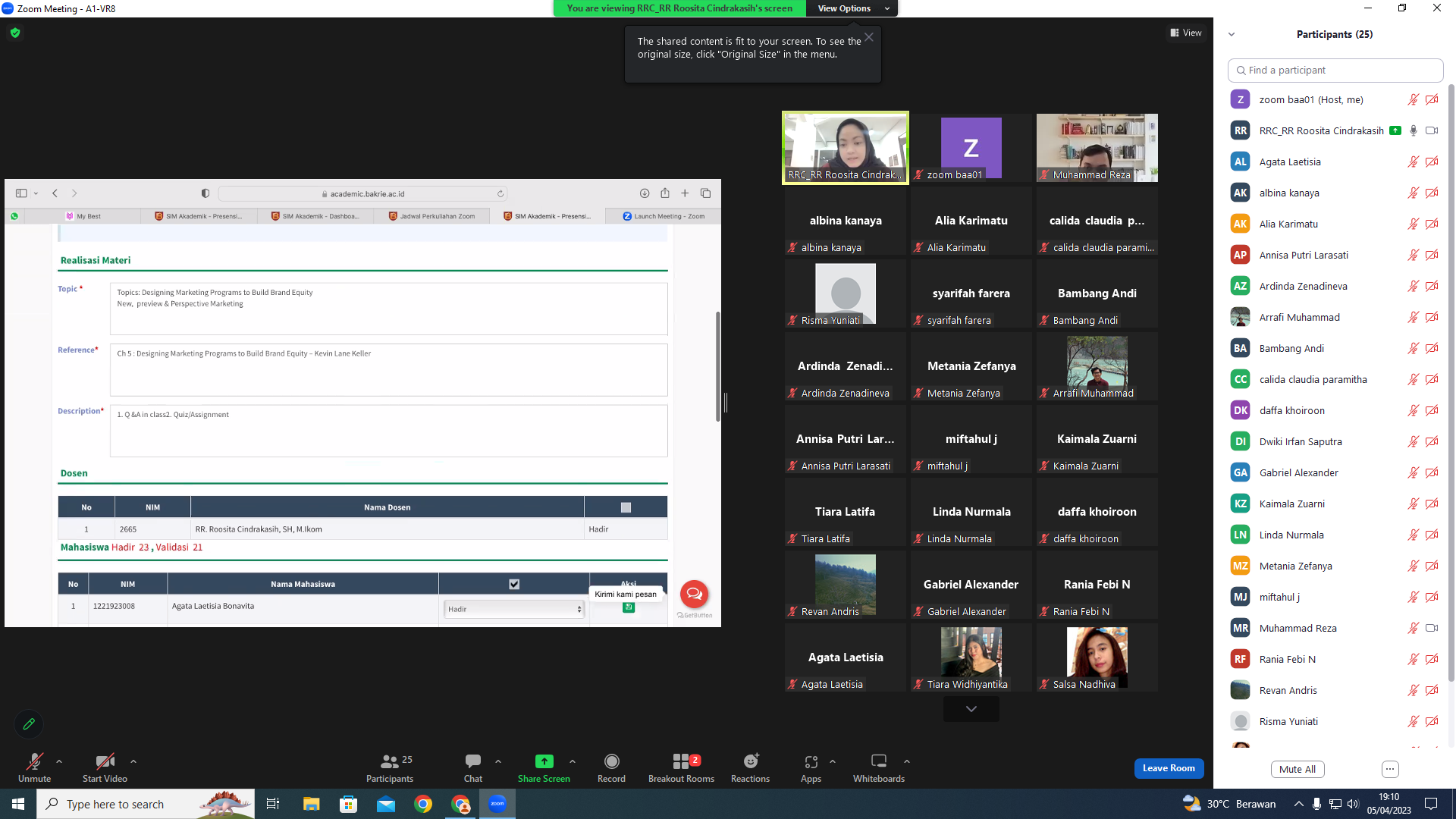
Task: Show next page of video gallery
Action: [971, 709]
